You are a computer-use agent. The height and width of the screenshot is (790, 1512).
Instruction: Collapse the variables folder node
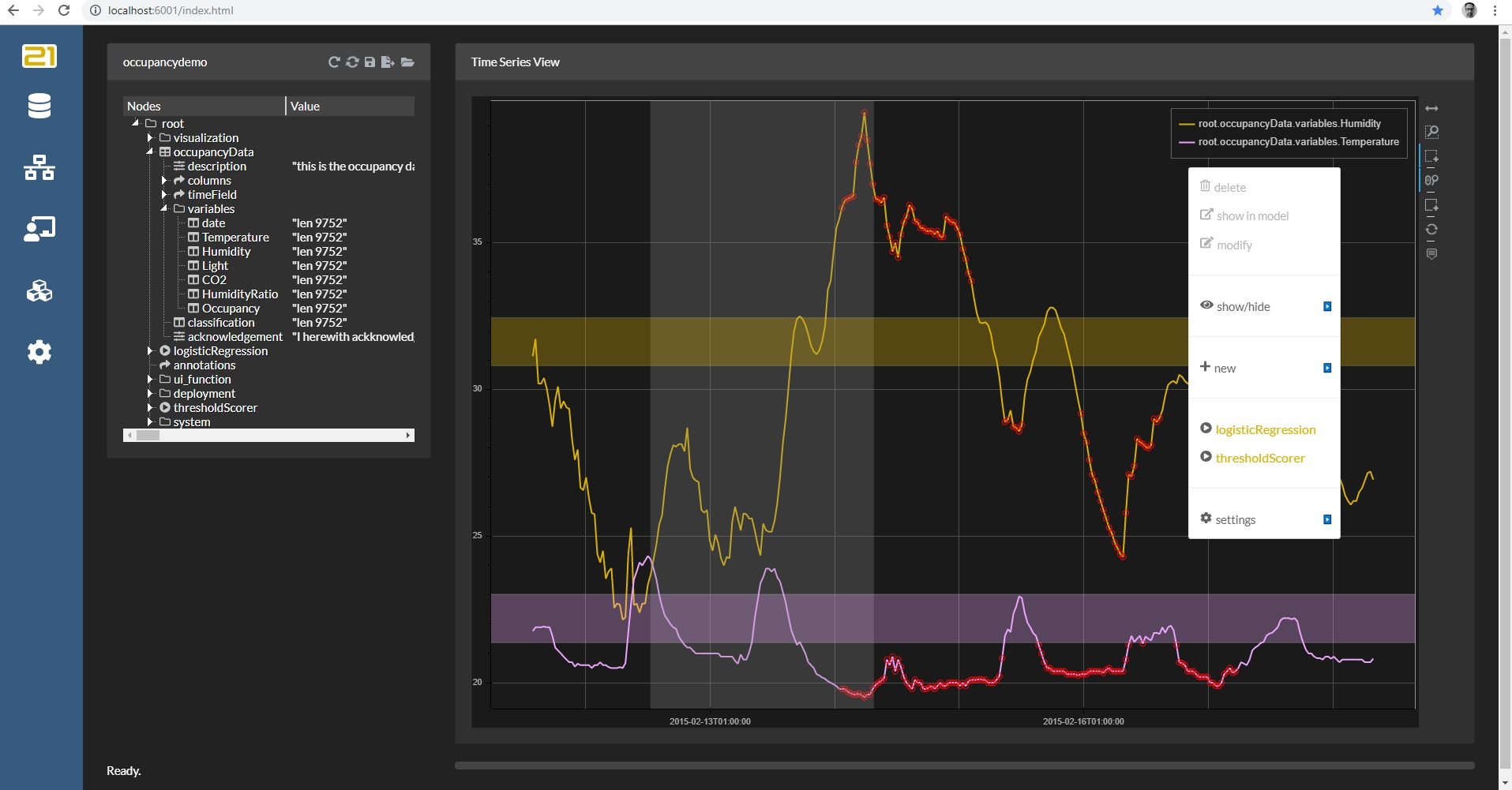point(163,208)
